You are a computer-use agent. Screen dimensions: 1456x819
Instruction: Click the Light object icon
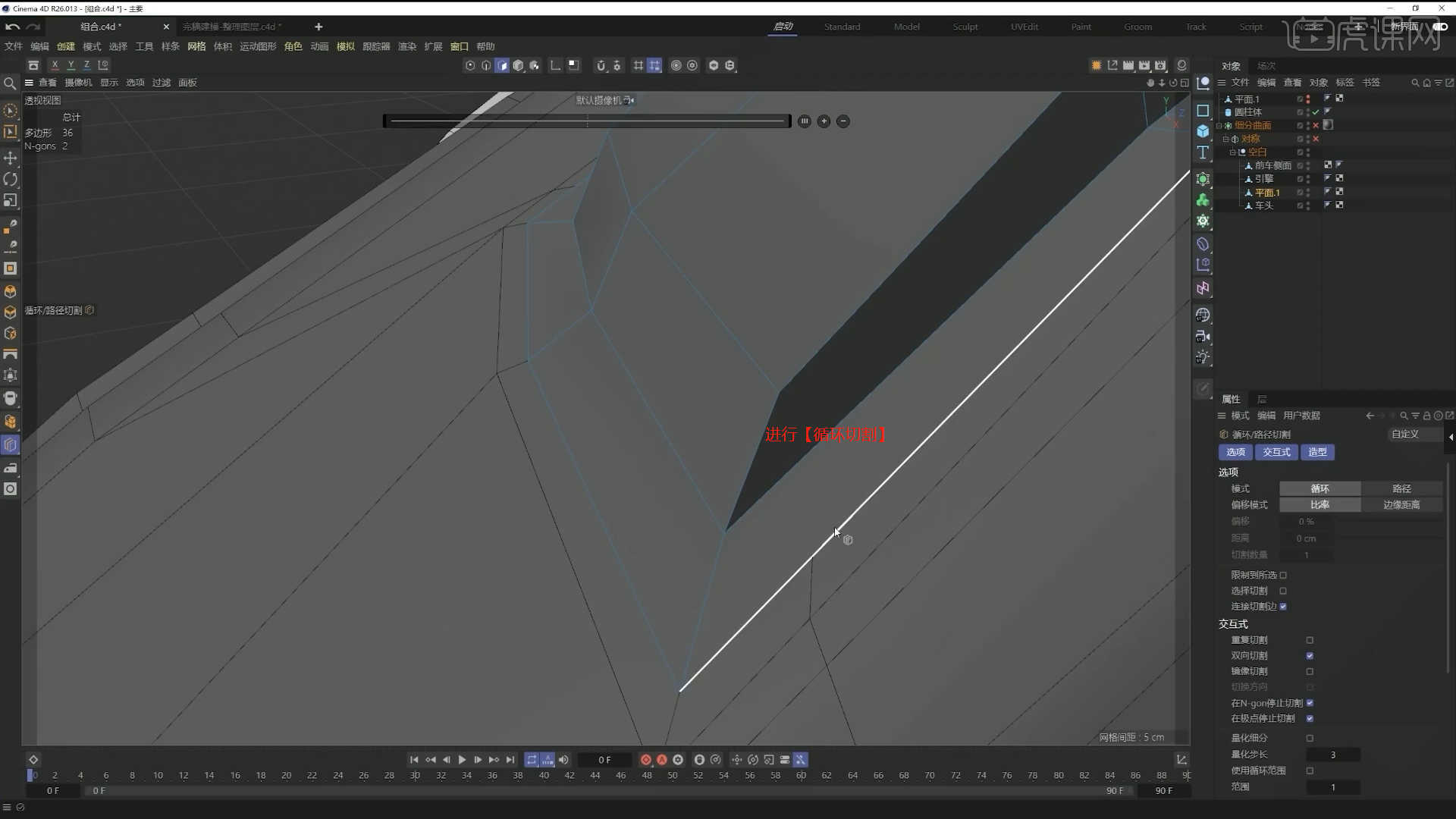[x=1203, y=357]
